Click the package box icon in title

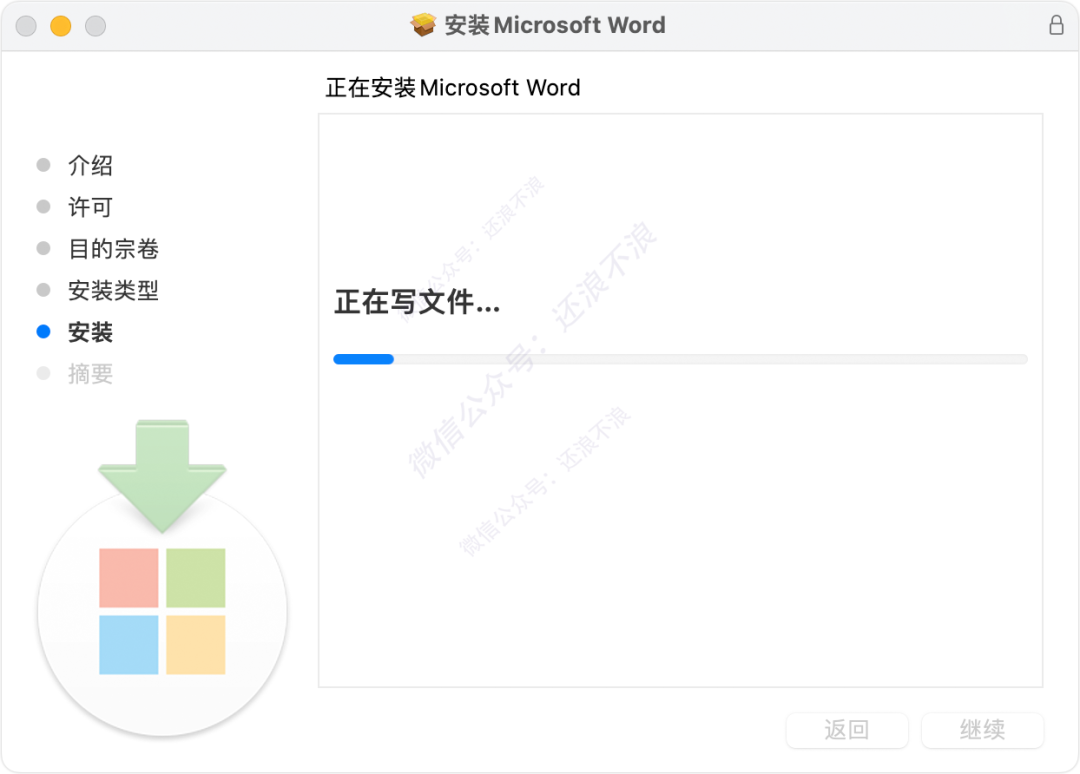[423, 25]
